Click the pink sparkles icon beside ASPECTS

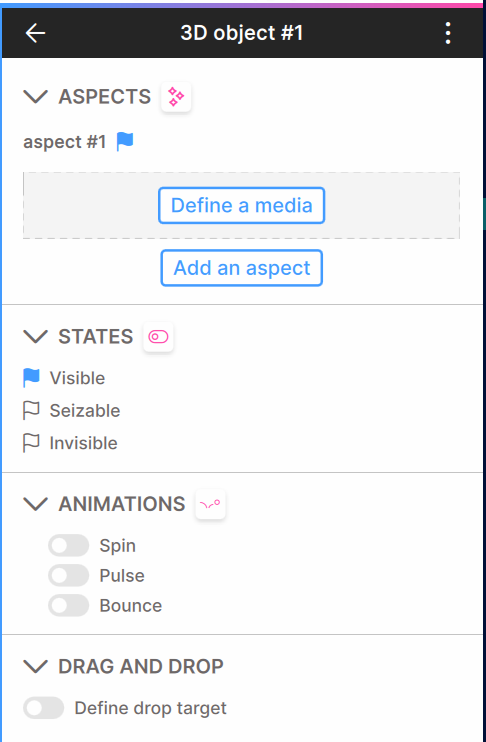point(176,97)
